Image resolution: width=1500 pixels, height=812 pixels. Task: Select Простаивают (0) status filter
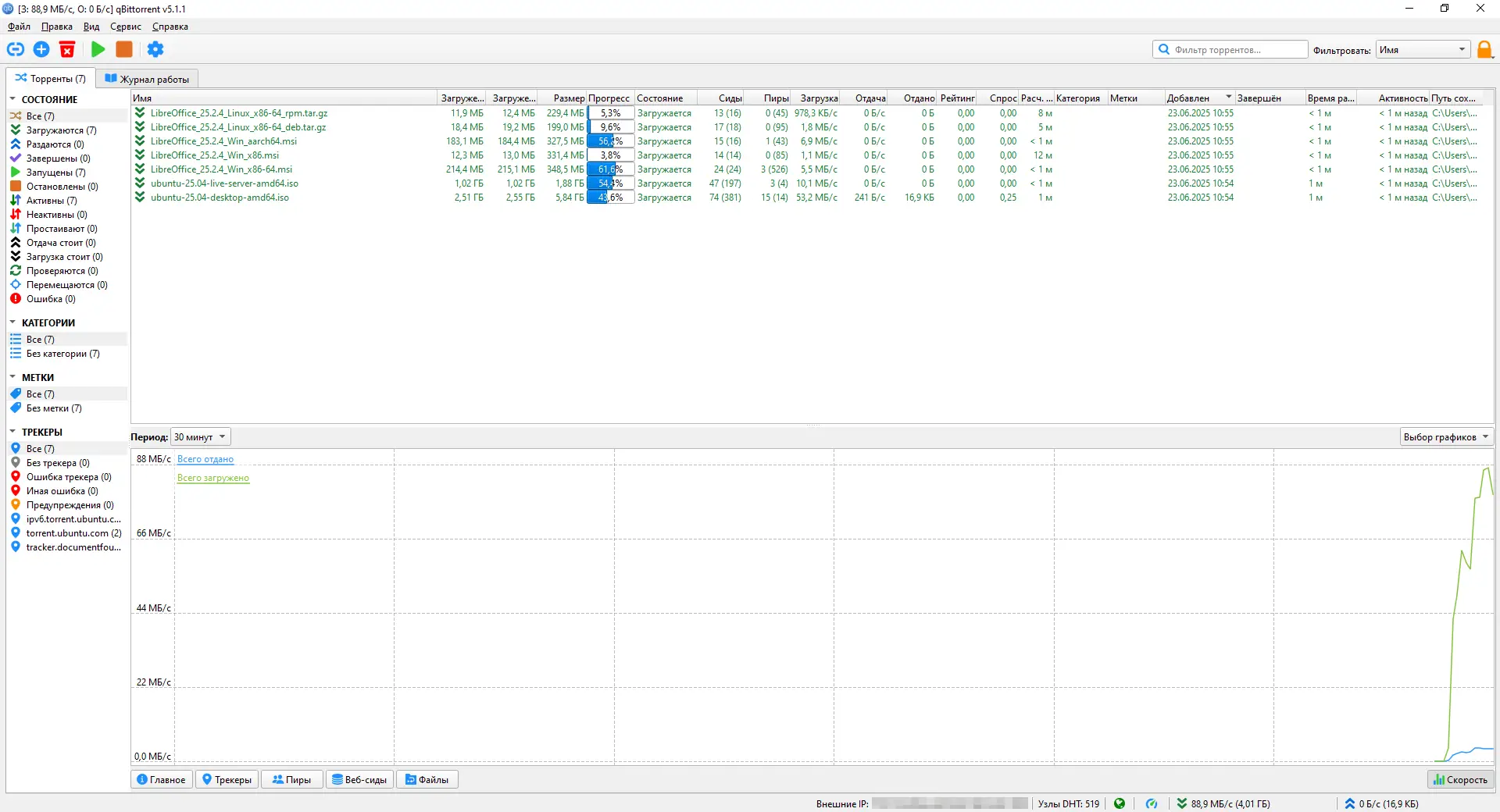coord(62,229)
